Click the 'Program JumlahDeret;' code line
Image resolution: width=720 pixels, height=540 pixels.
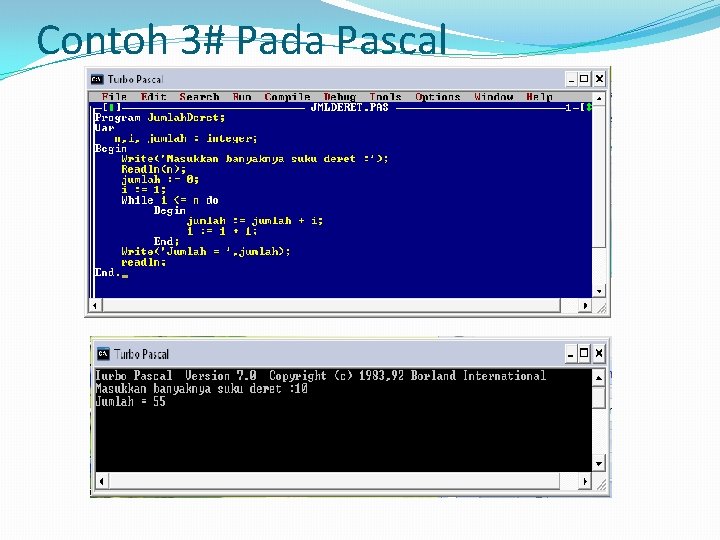pyautogui.click(x=159, y=118)
